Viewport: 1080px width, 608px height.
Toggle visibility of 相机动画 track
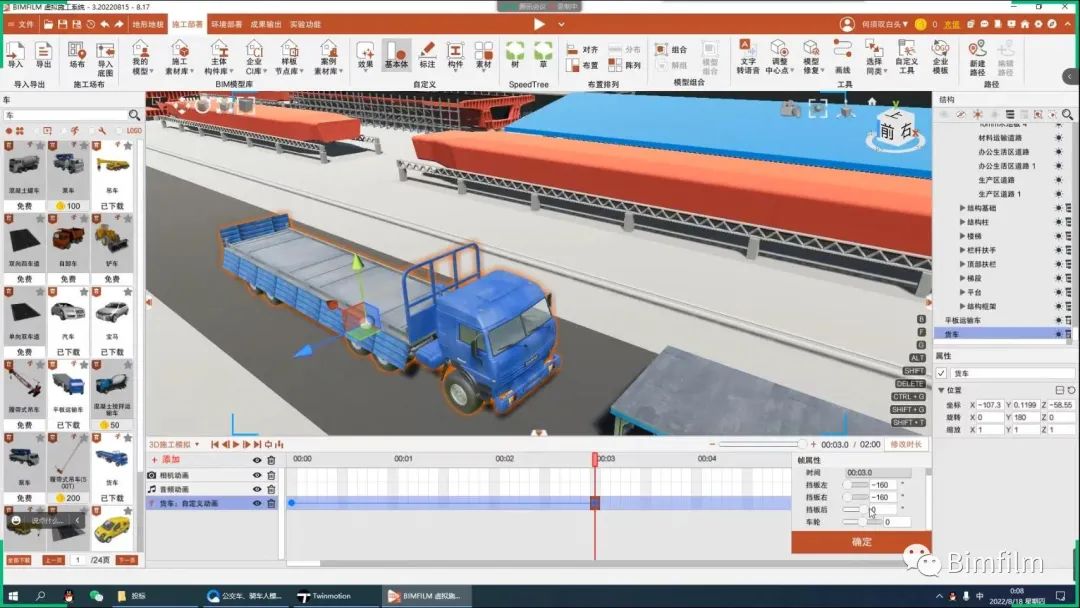pos(257,475)
